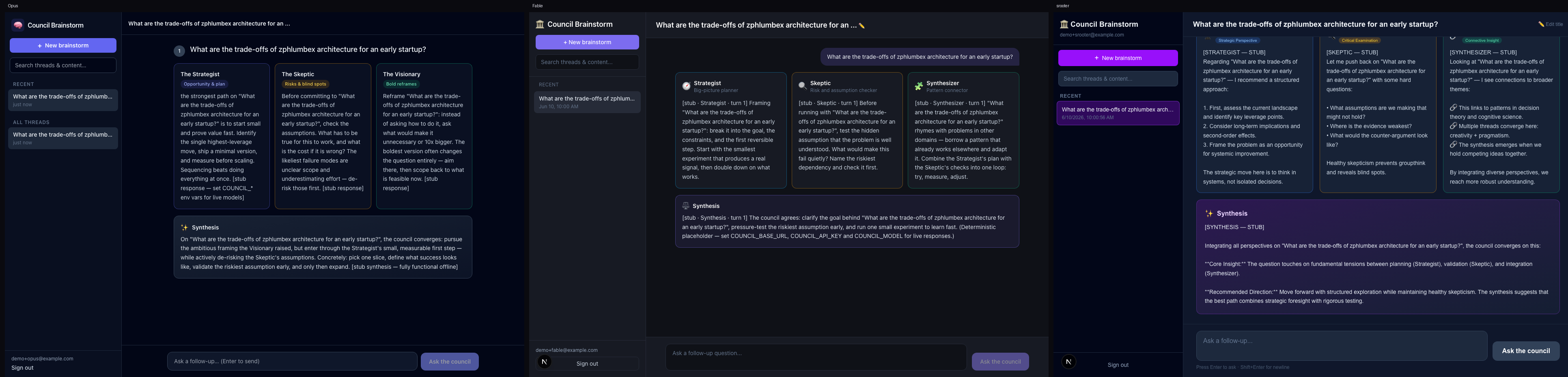Click Sign out button in Fable sidebar
1568x377 pixels.
coord(588,364)
